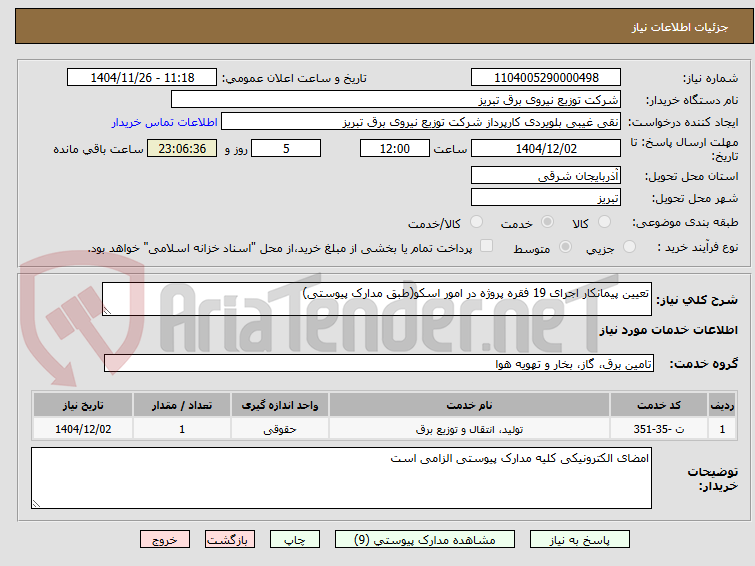
Task: Click the پاسخ به نیاز button
Action: tap(580, 540)
